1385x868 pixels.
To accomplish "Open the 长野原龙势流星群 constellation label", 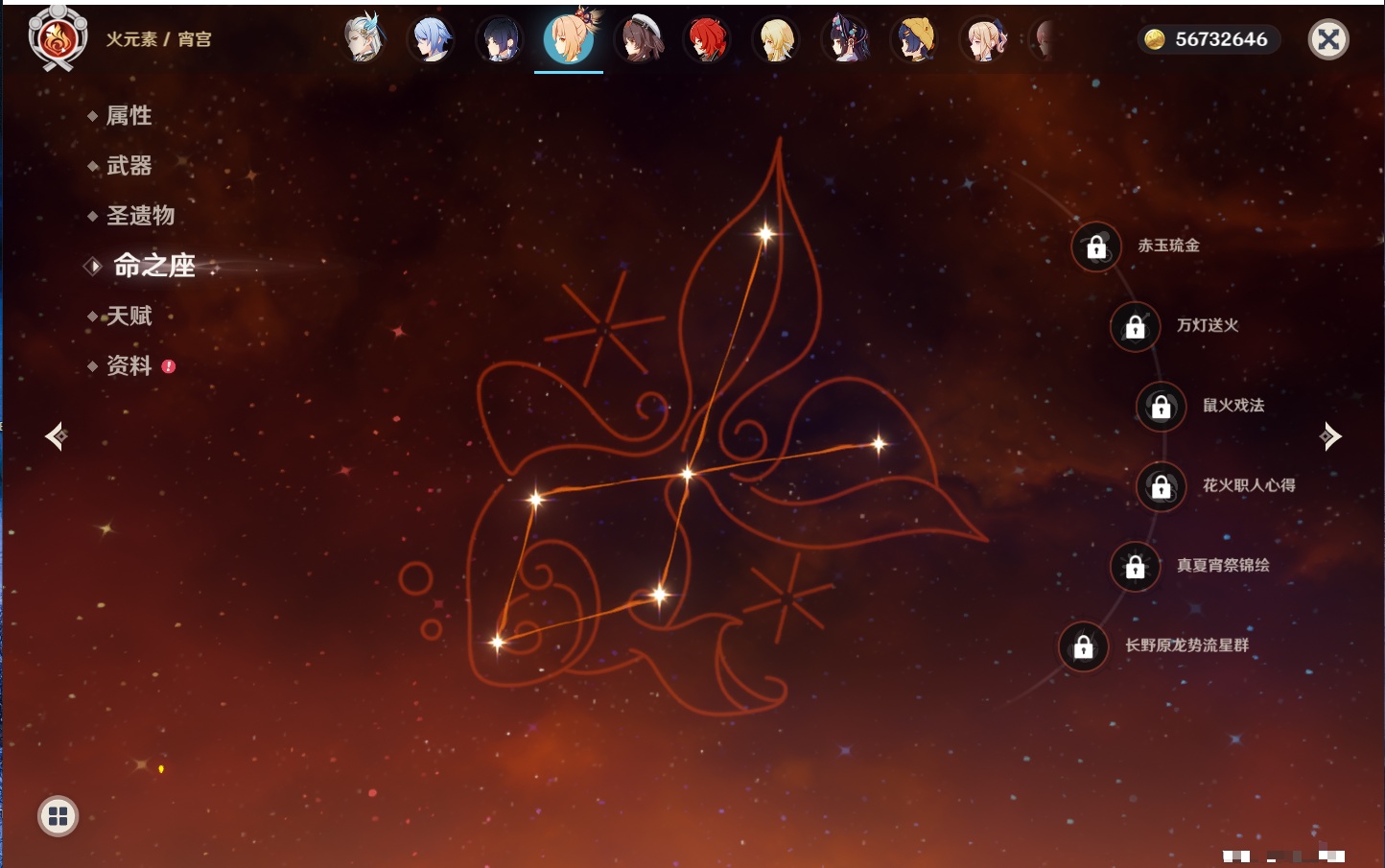I will (x=1186, y=645).
